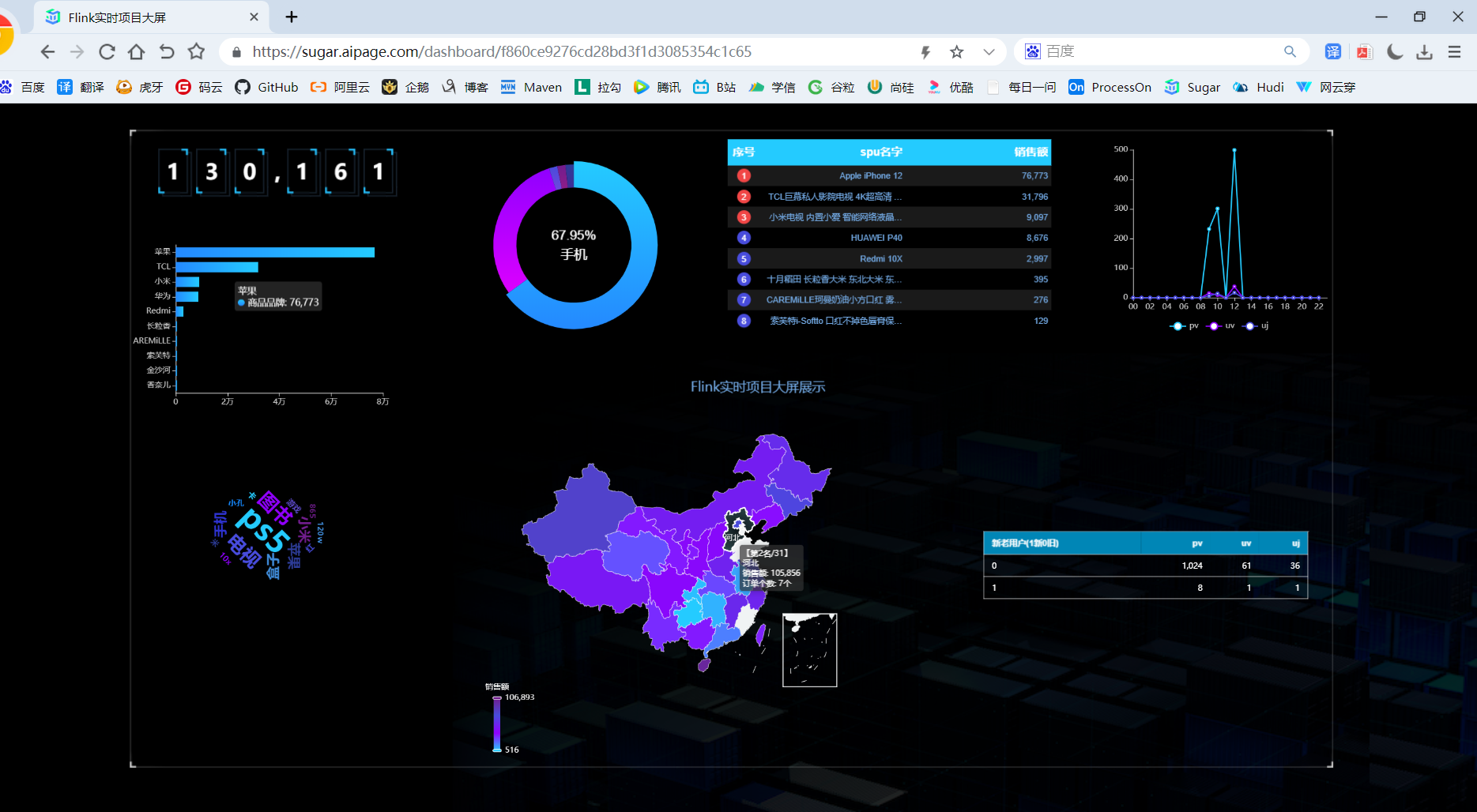1477x812 pixels.
Task: Click the 1,024 pv cell
Action: point(1192,566)
